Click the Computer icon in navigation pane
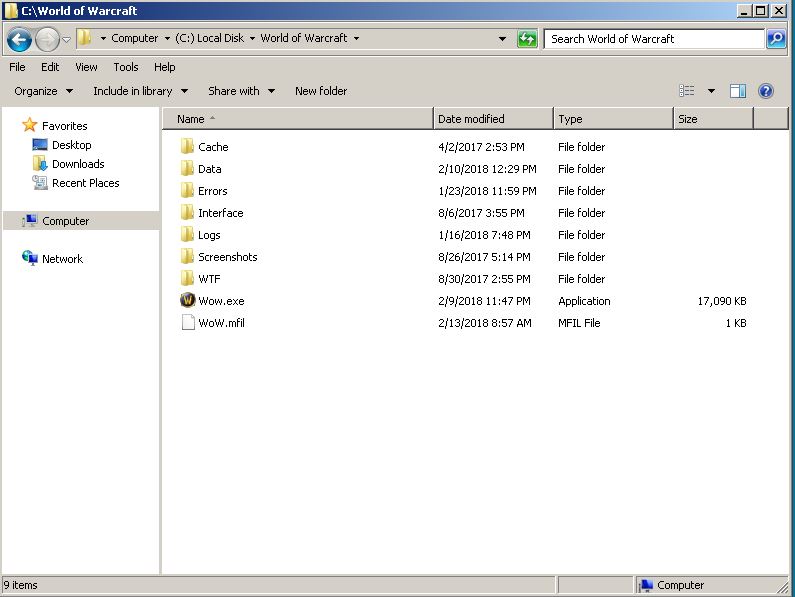The width and height of the screenshot is (795, 597). [x=30, y=221]
